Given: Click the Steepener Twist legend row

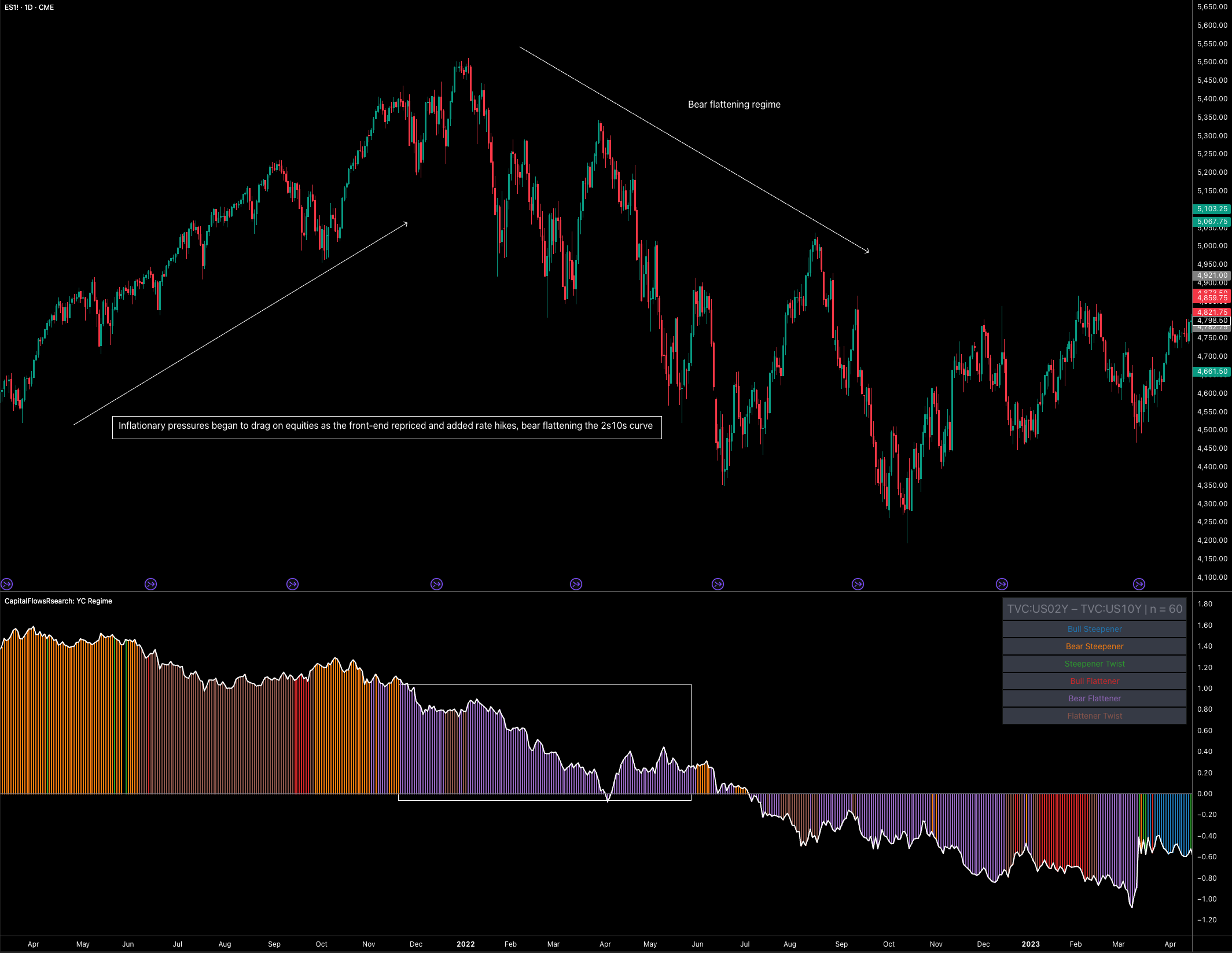Looking at the screenshot, I should click(x=1094, y=664).
